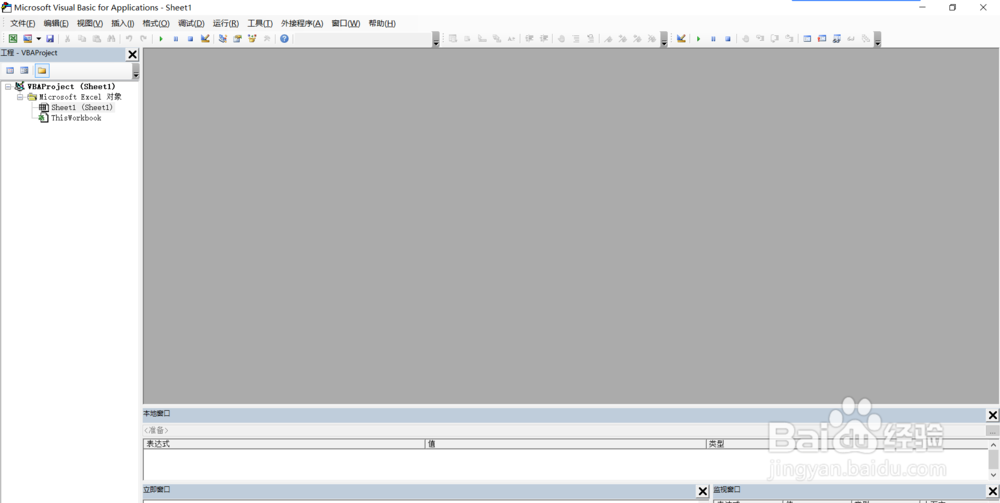Click Step Over on debug toolbar
Viewport: 1000px width, 503px height.
[x=774, y=39]
